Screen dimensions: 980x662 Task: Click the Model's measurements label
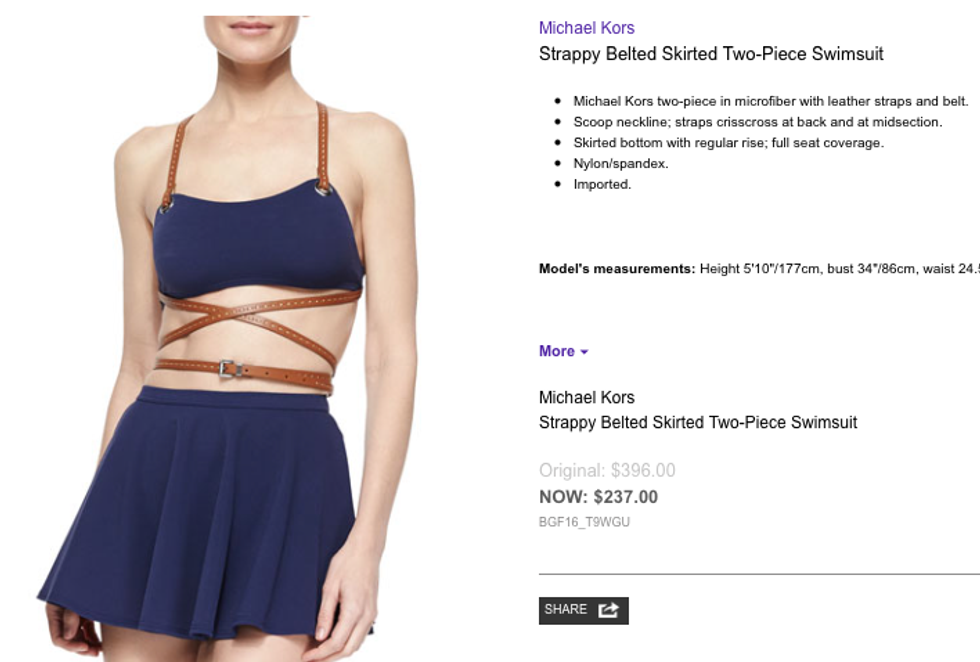pyautogui.click(x=617, y=269)
